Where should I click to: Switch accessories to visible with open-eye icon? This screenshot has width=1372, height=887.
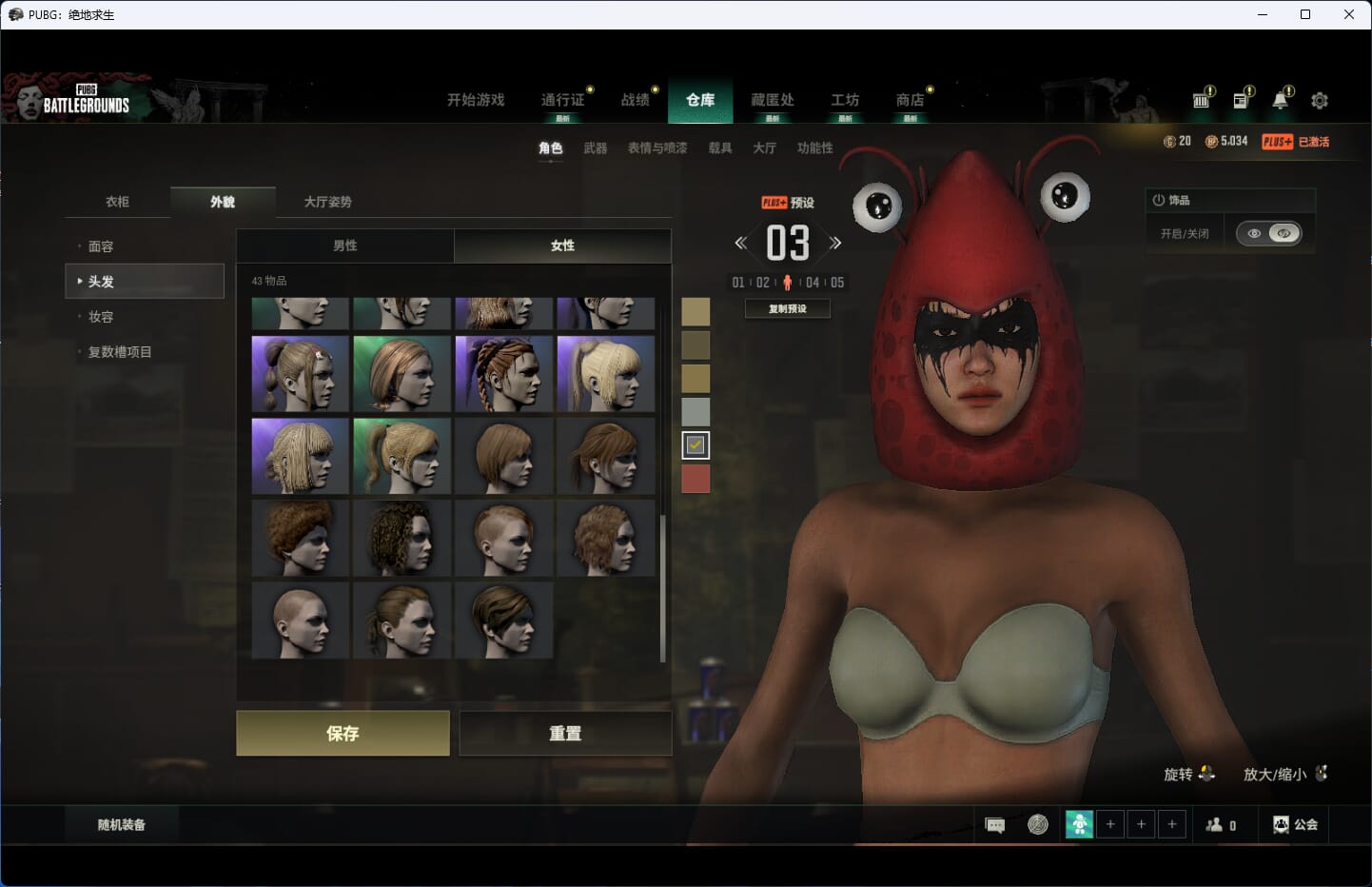coord(1254,233)
